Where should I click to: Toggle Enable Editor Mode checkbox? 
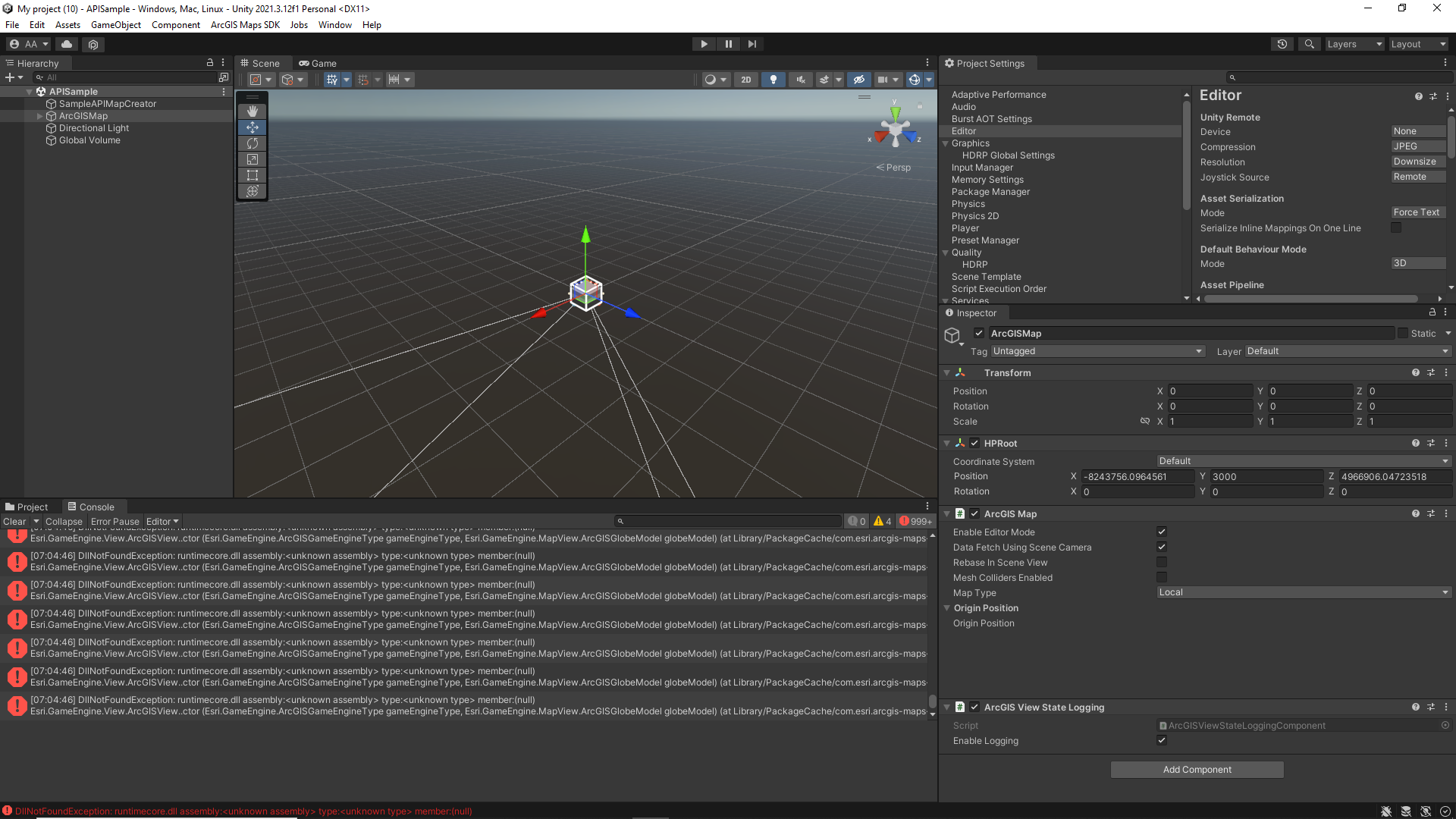[1162, 532]
